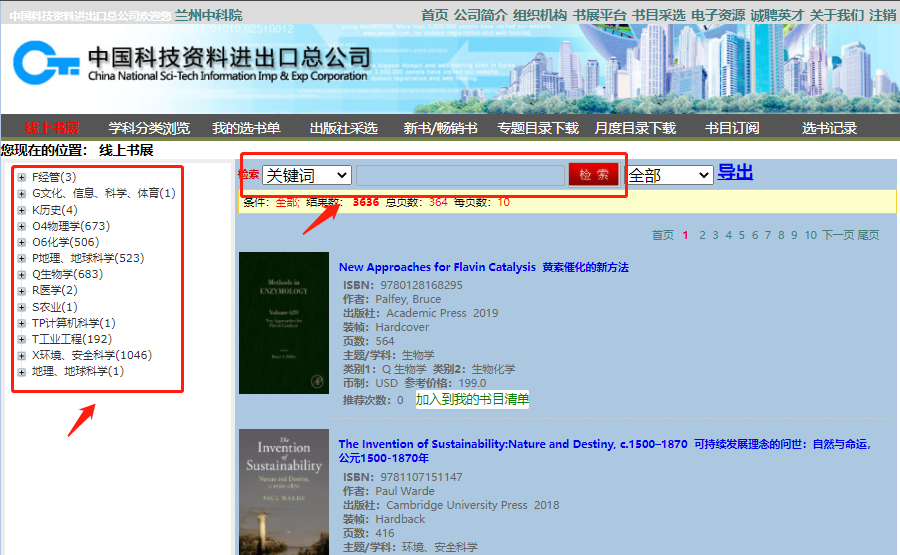Open the 月度目录下载 menu tab
900x555 pixels.
pos(635,128)
